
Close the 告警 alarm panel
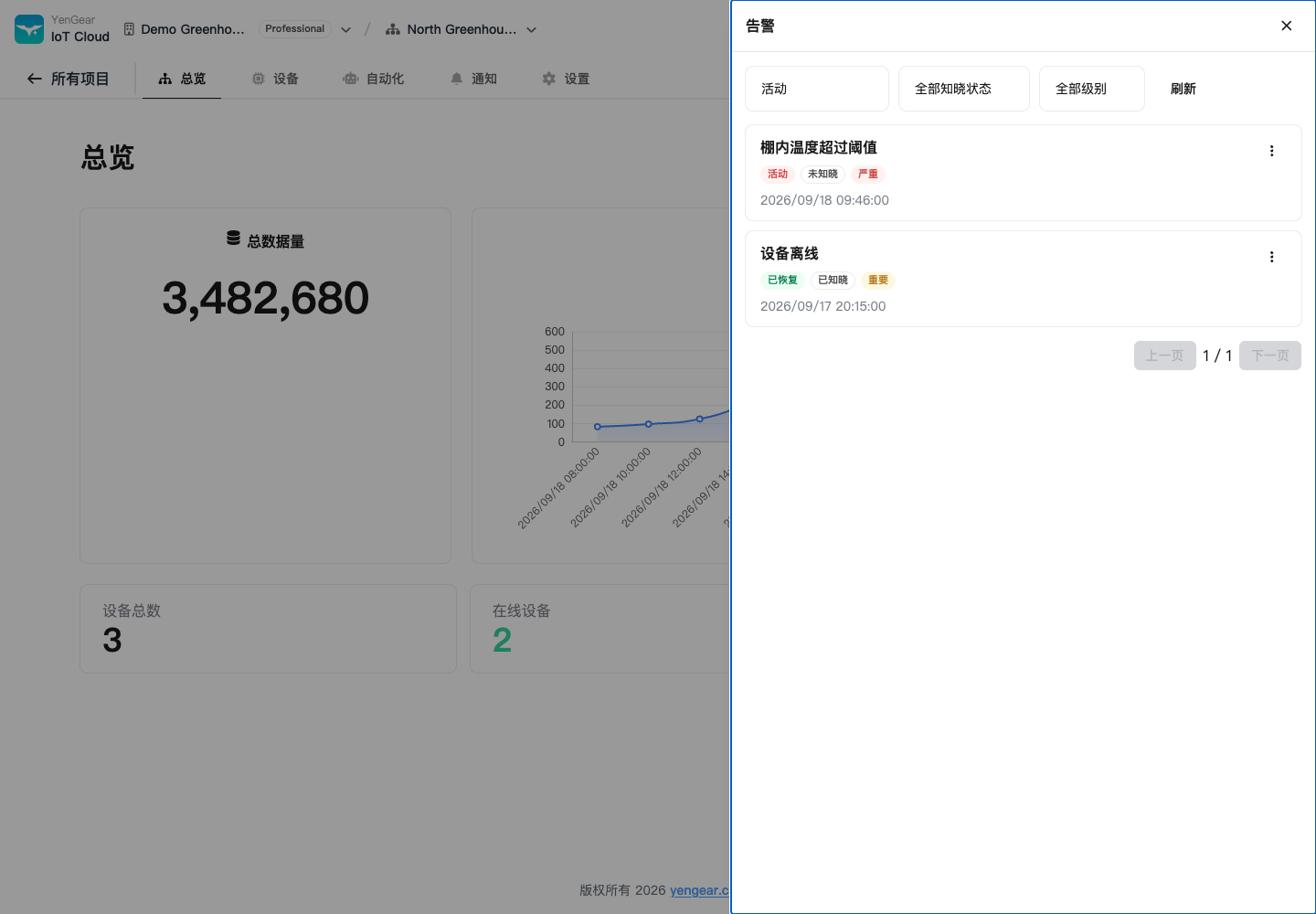coord(1286,26)
